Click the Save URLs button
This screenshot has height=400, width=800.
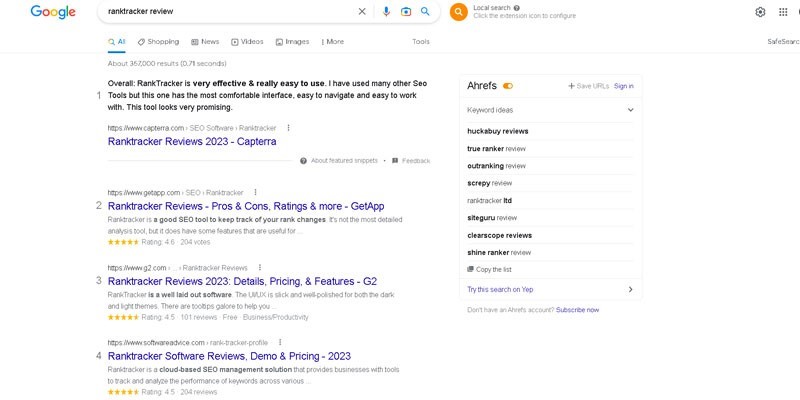pos(589,86)
